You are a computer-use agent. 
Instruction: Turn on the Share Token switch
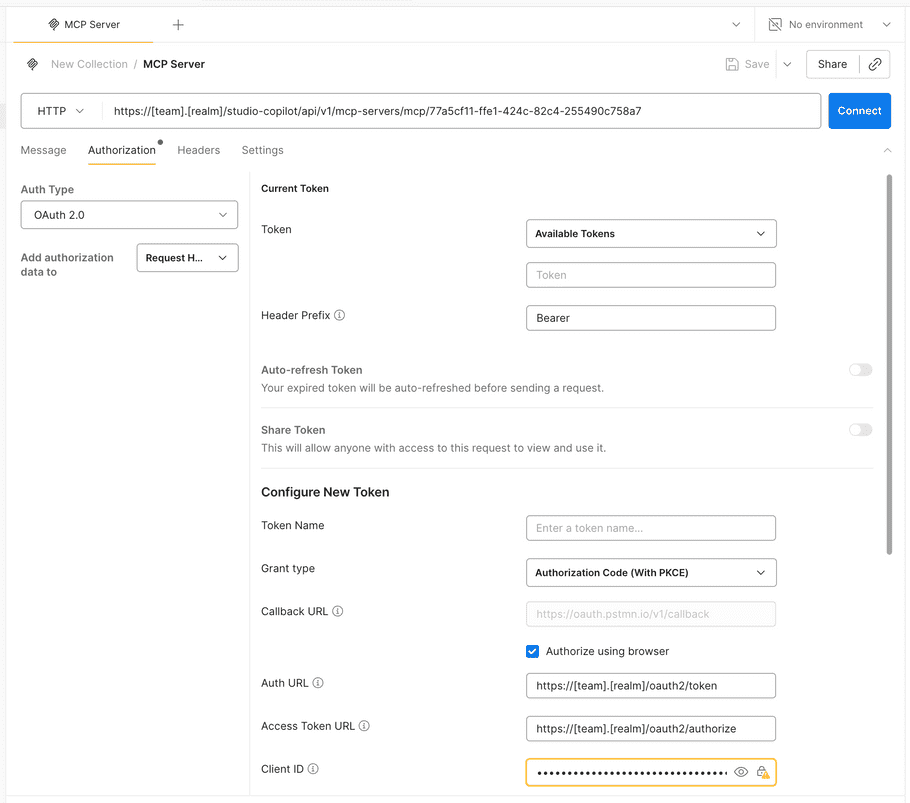click(x=860, y=430)
